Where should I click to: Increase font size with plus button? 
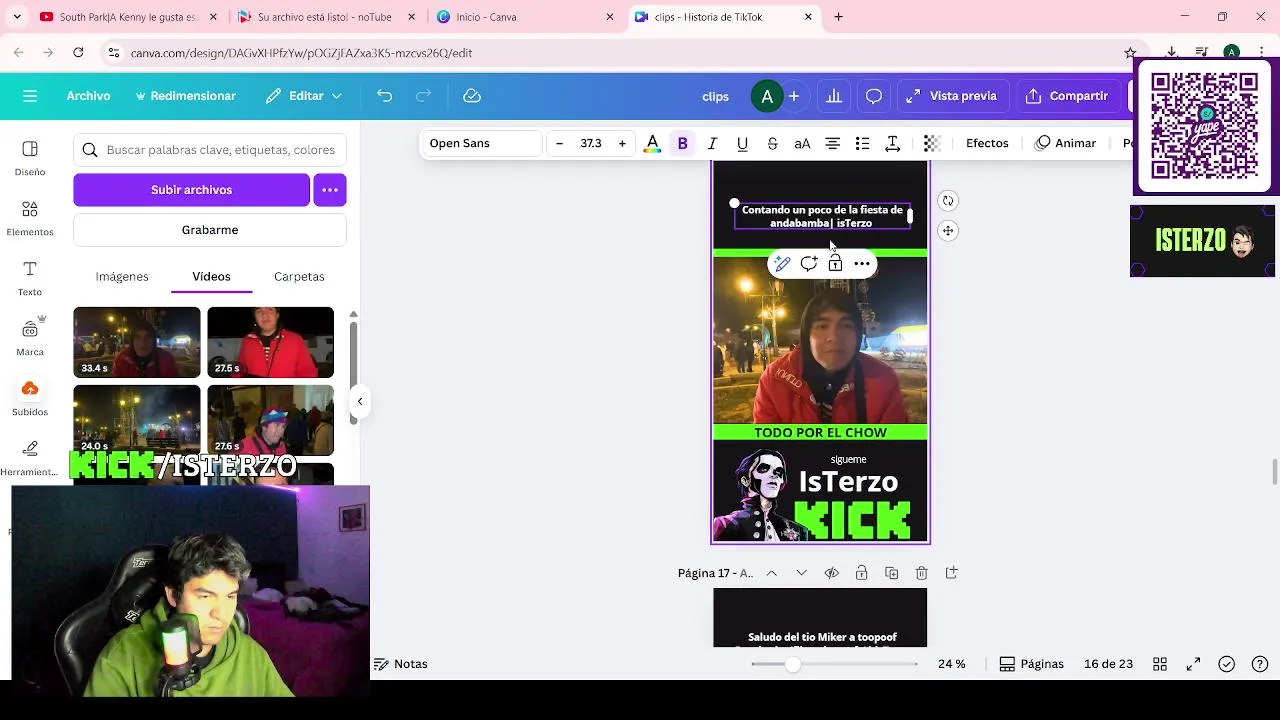tap(622, 143)
